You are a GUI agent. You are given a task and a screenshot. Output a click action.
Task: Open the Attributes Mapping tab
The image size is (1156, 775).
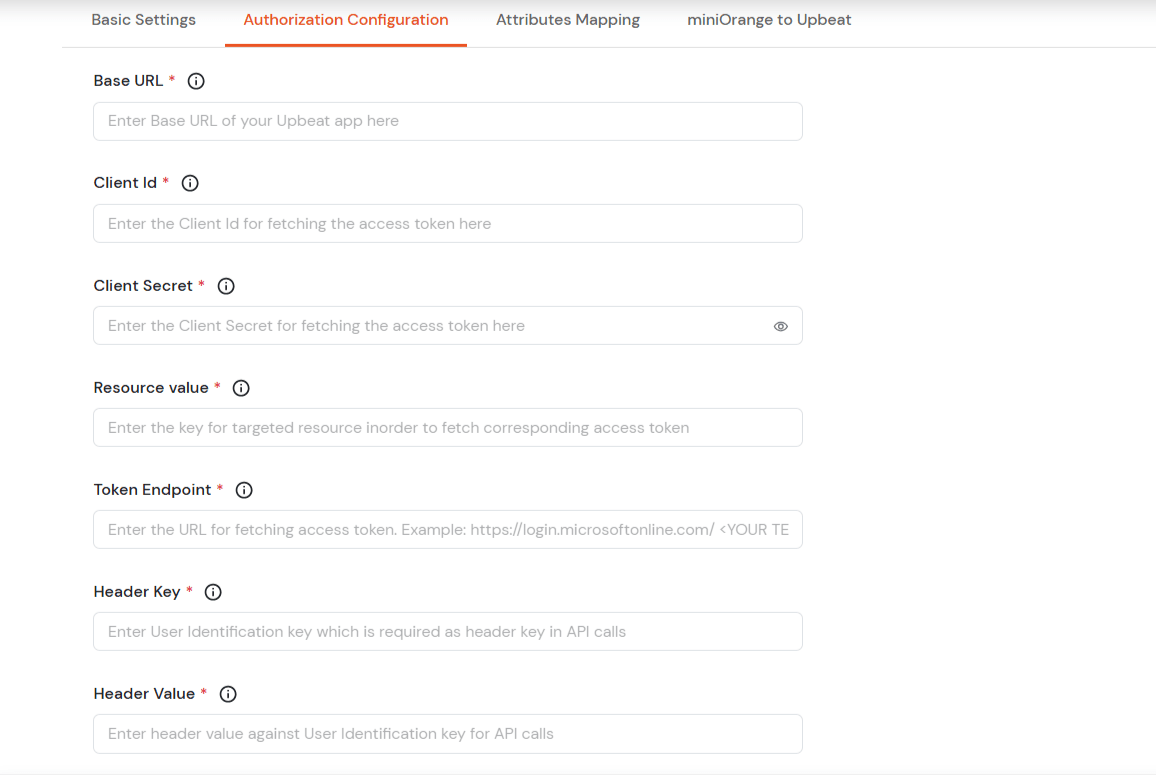(x=568, y=20)
